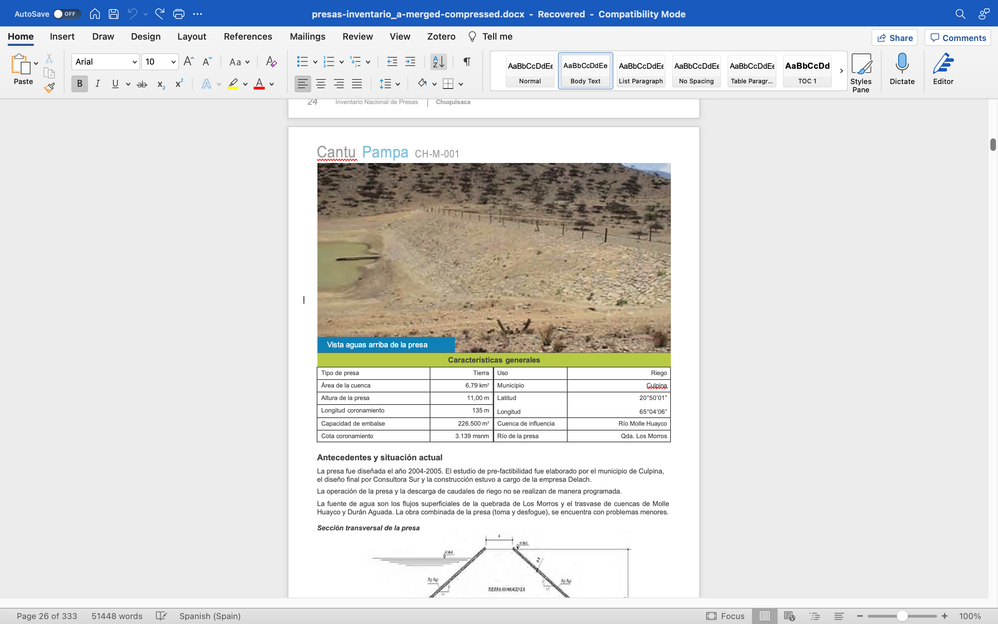Toggle left text alignment

[302, 84]
